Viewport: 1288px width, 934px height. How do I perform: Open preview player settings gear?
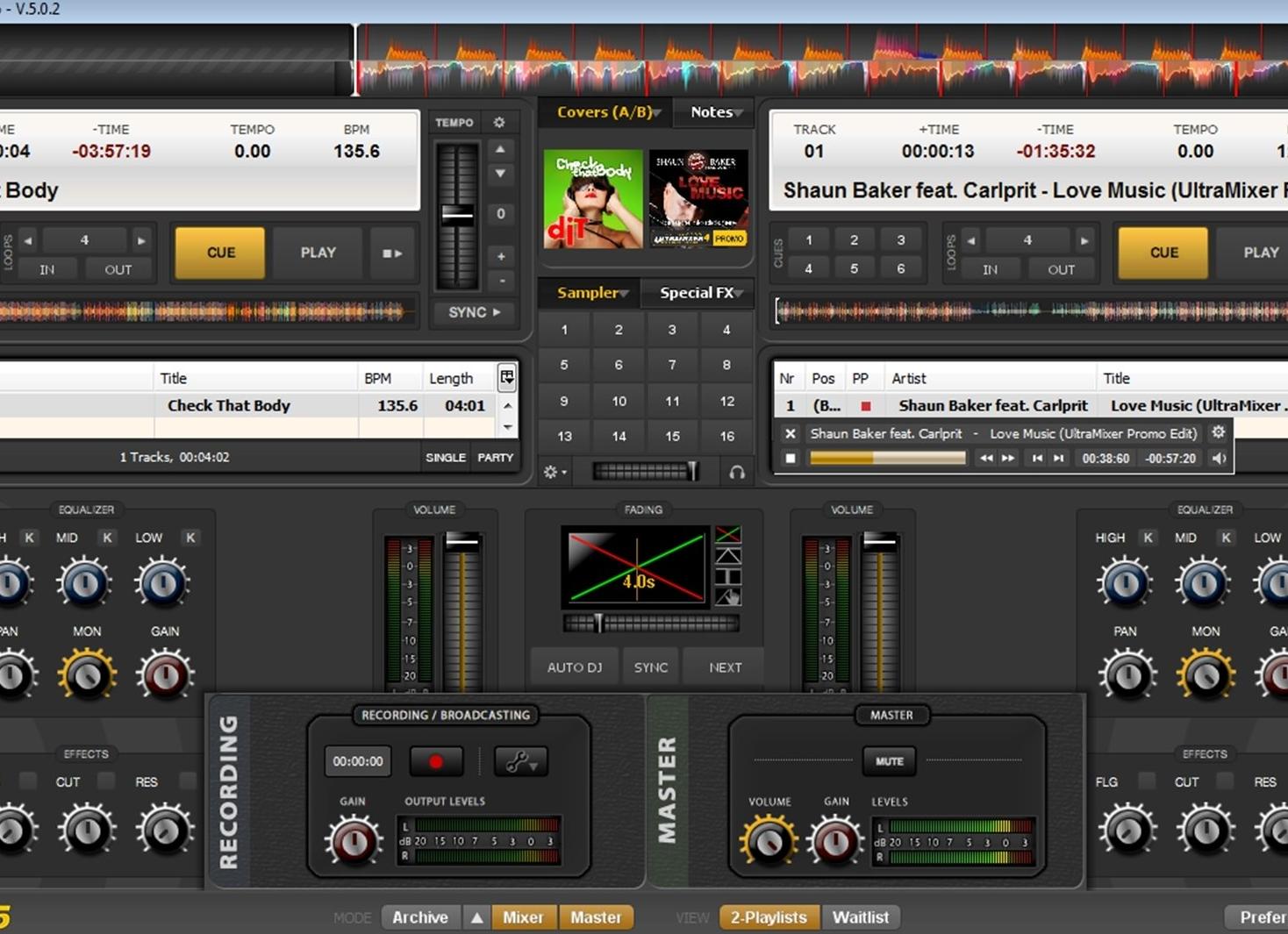1218,432
